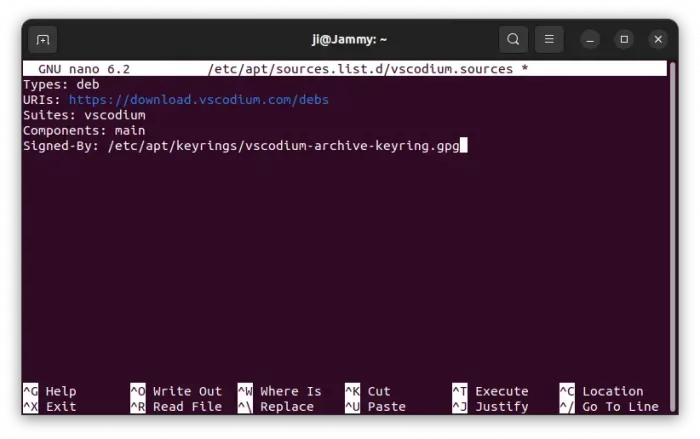Click the ^J Justify shortcut
Viewport: 700px width, 439px height.
coord(490,407)
